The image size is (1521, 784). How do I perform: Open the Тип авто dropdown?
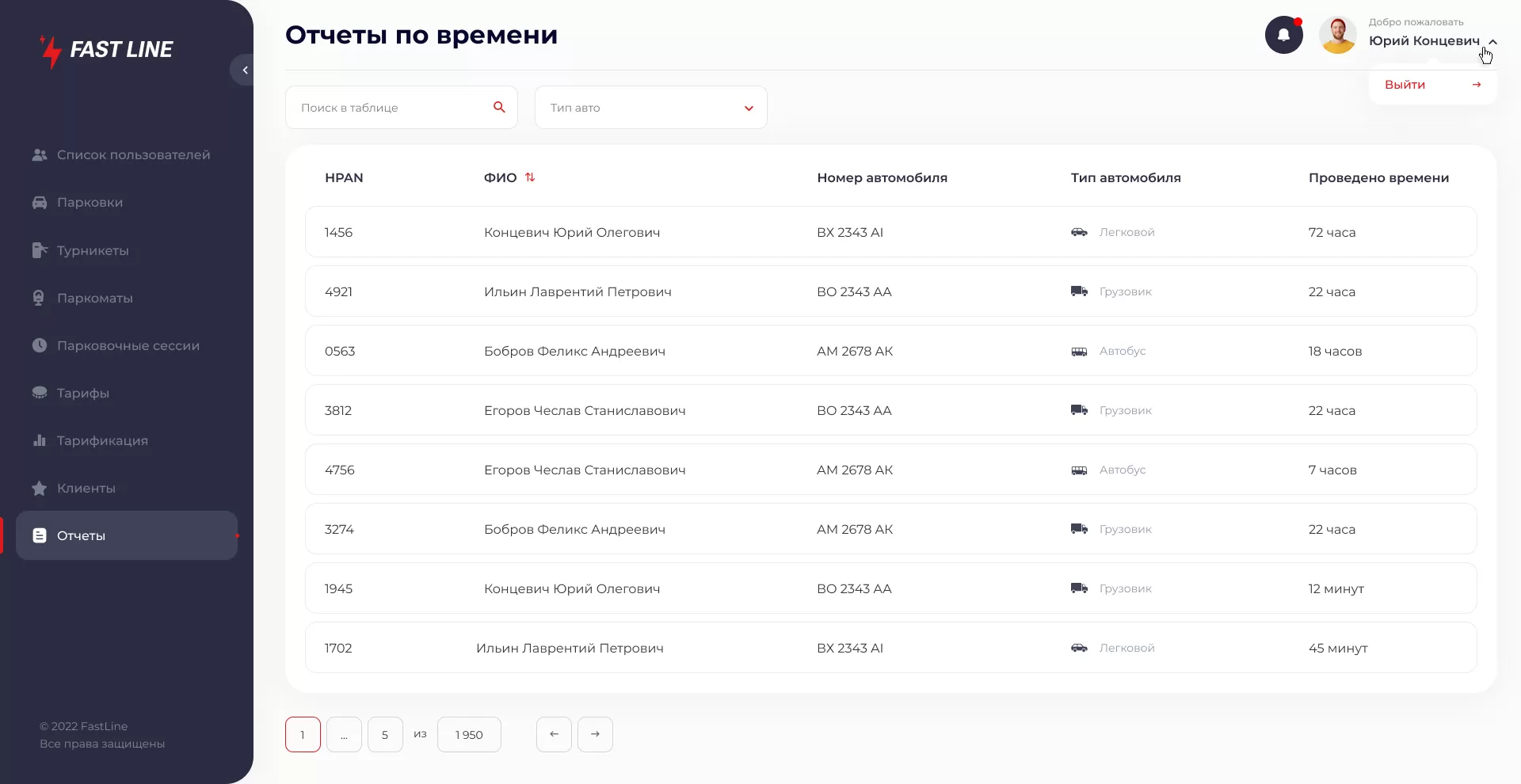click(x=650, y=107)
